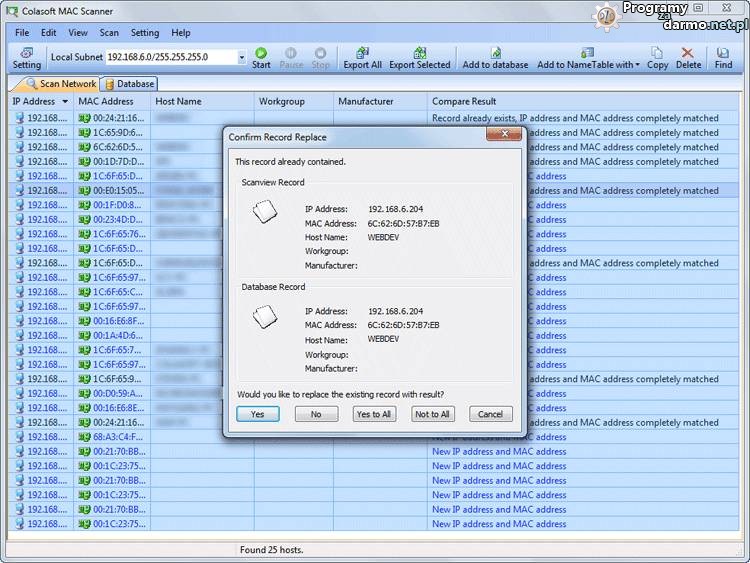
Task: Click the Delete toolbar icon
Action: [688, 58]
